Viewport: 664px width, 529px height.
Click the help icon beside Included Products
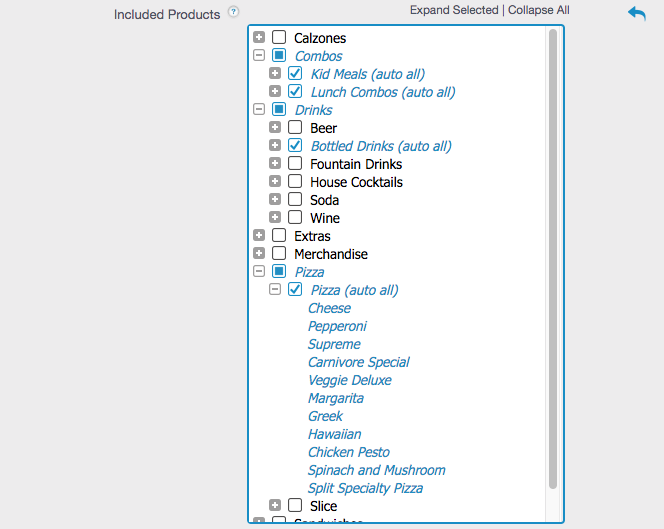(x=233, y=12)
